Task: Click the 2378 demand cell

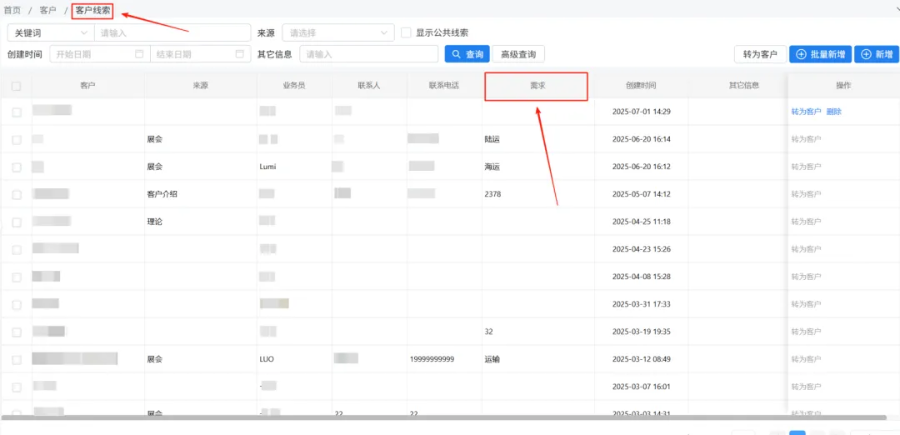Action: tap(492, 195)
